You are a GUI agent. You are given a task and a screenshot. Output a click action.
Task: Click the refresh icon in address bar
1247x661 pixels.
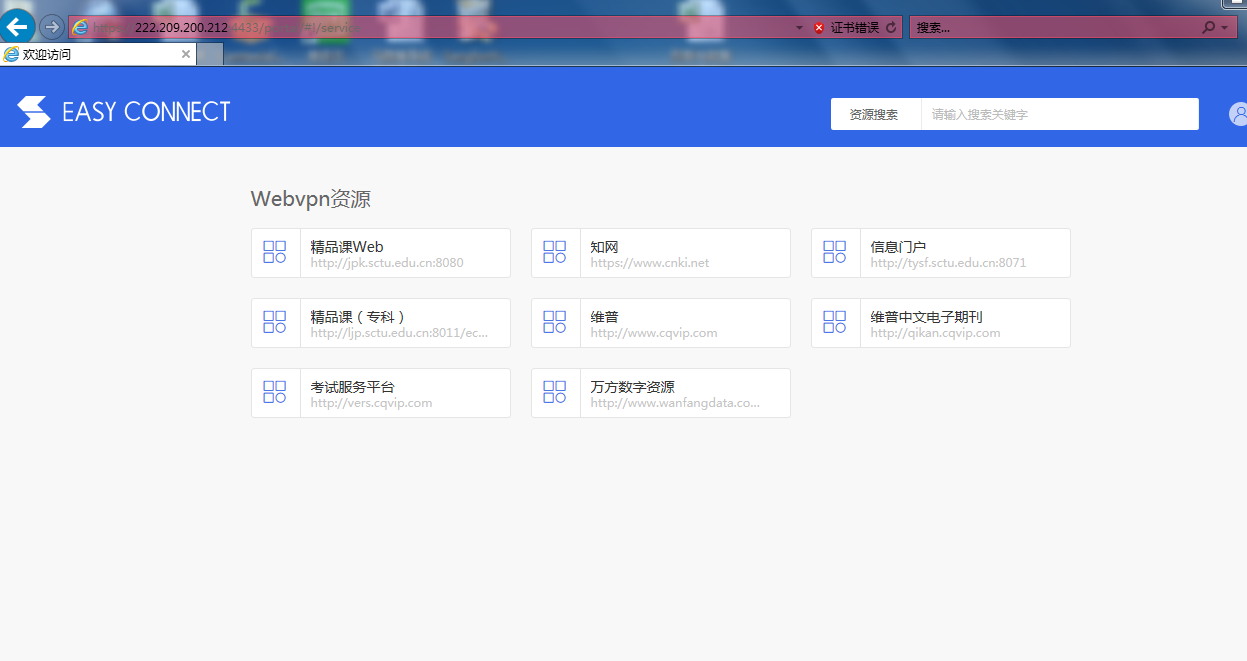[x=891, y=27]
